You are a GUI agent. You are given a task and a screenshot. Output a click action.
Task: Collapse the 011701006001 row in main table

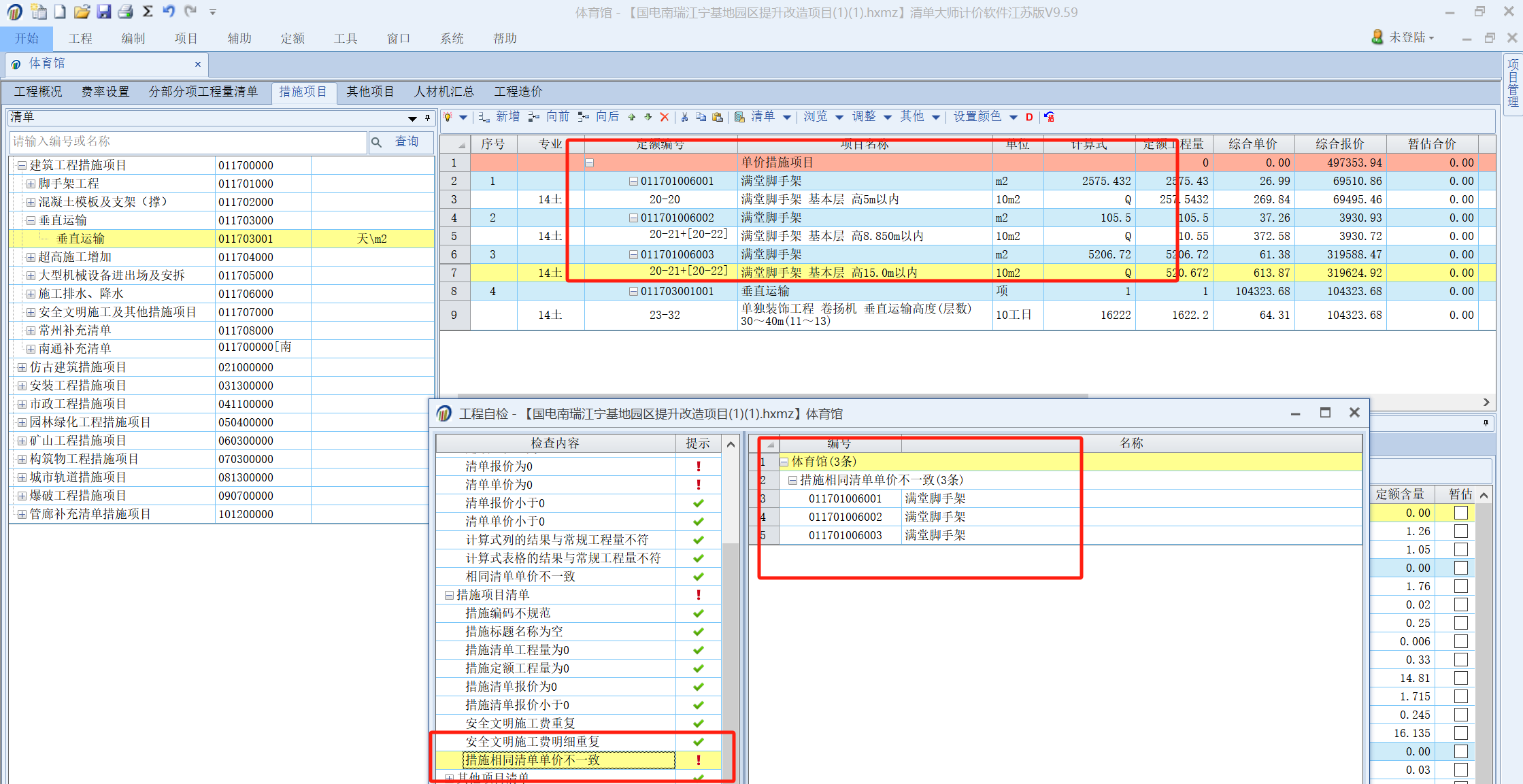633,182
